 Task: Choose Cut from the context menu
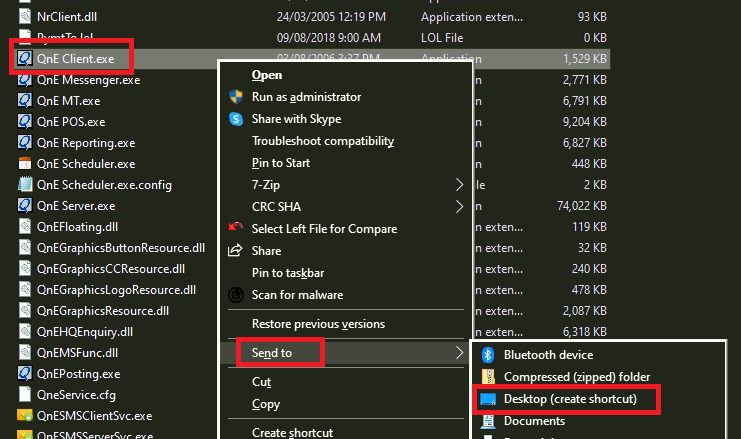pos(261,382)
